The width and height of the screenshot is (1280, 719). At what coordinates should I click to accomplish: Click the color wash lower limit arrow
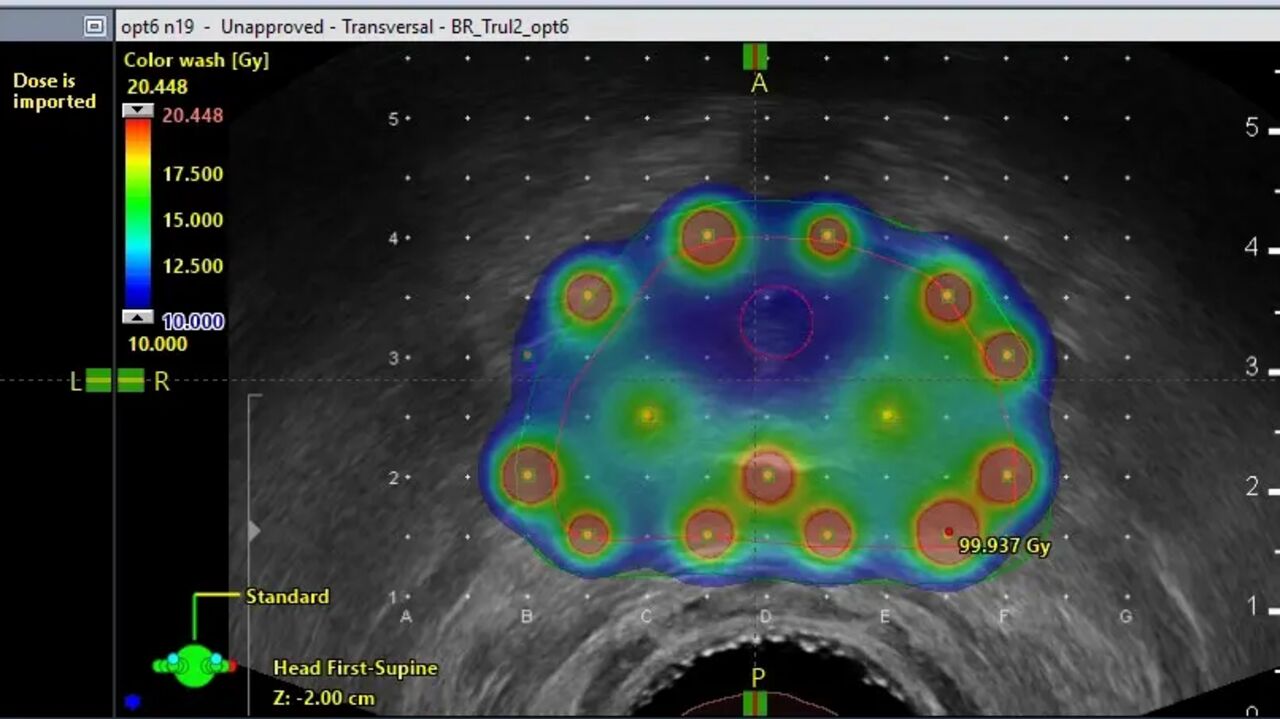tap(137, 317)
